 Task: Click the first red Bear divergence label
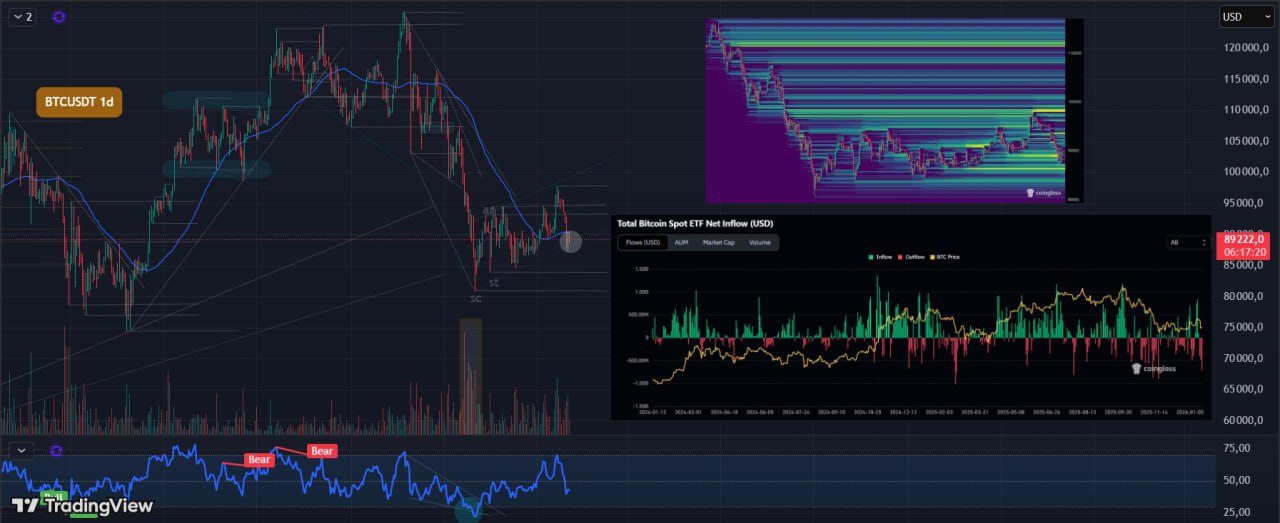(259, 460)
